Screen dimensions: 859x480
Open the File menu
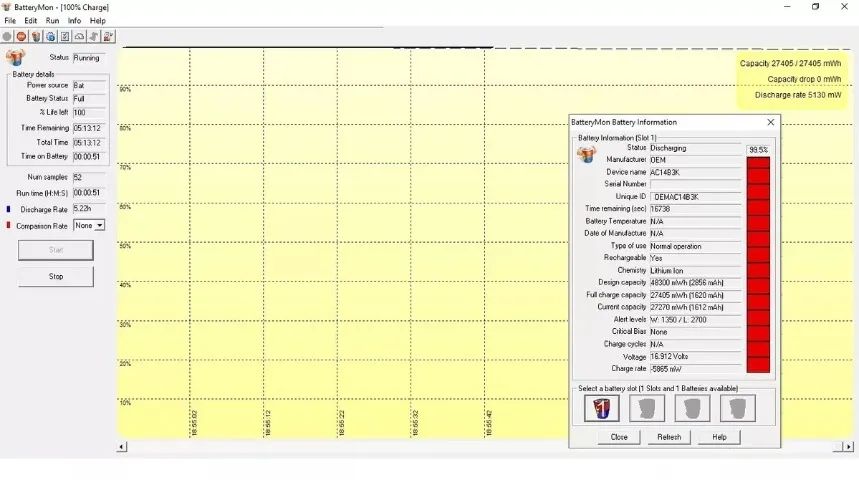(10, 20)
